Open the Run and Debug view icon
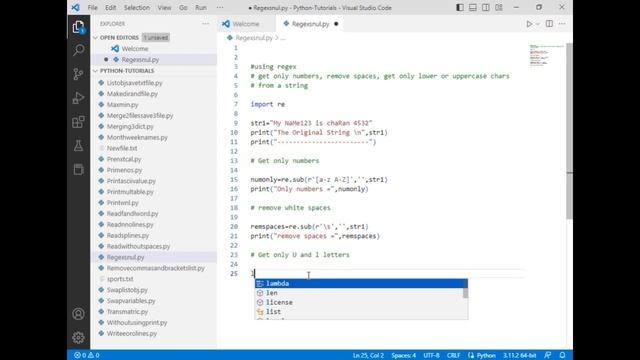This screenshot has height=360, width=640. coord(78,98)
